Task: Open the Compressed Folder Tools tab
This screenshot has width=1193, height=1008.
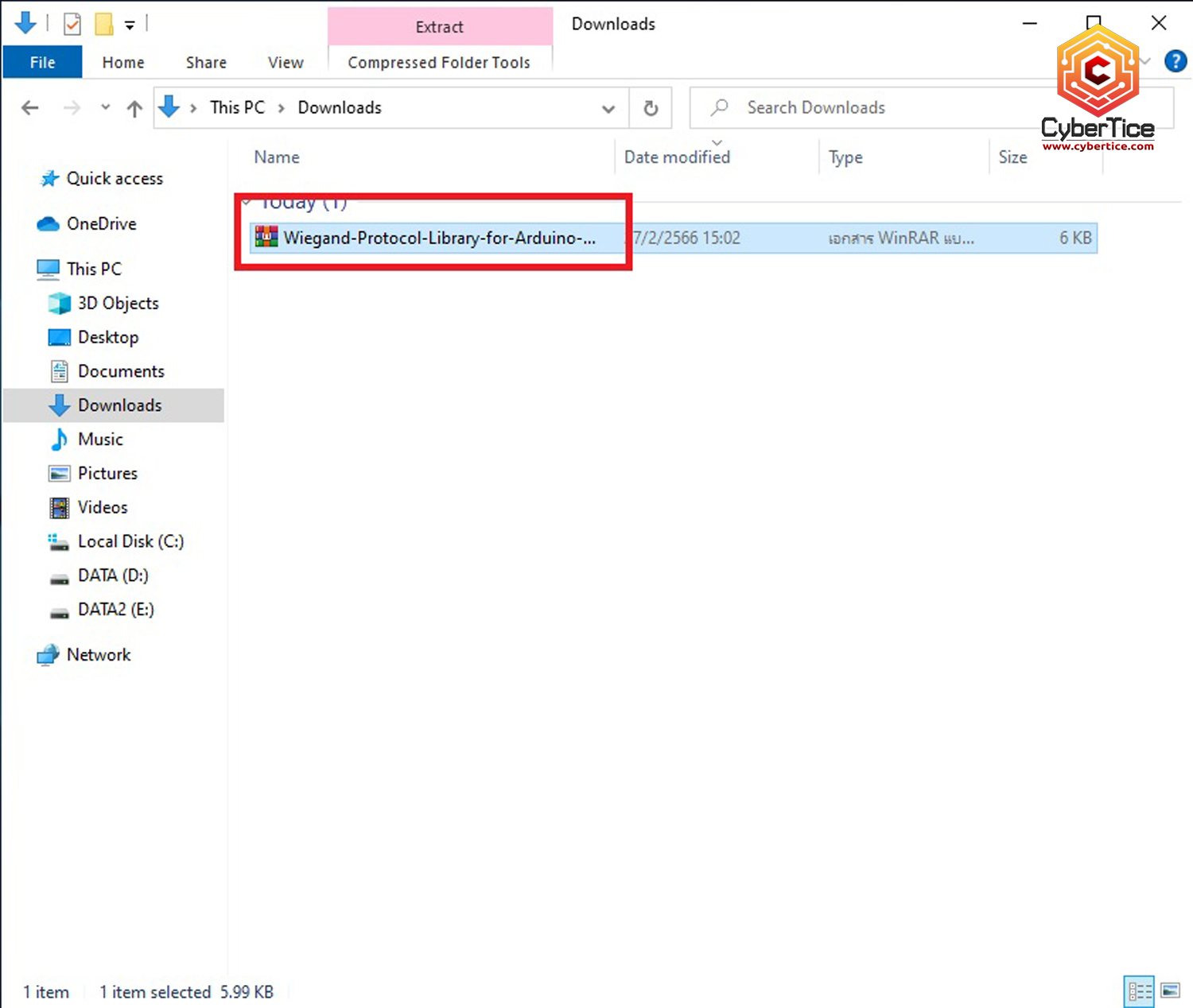Action: (439, 62)
